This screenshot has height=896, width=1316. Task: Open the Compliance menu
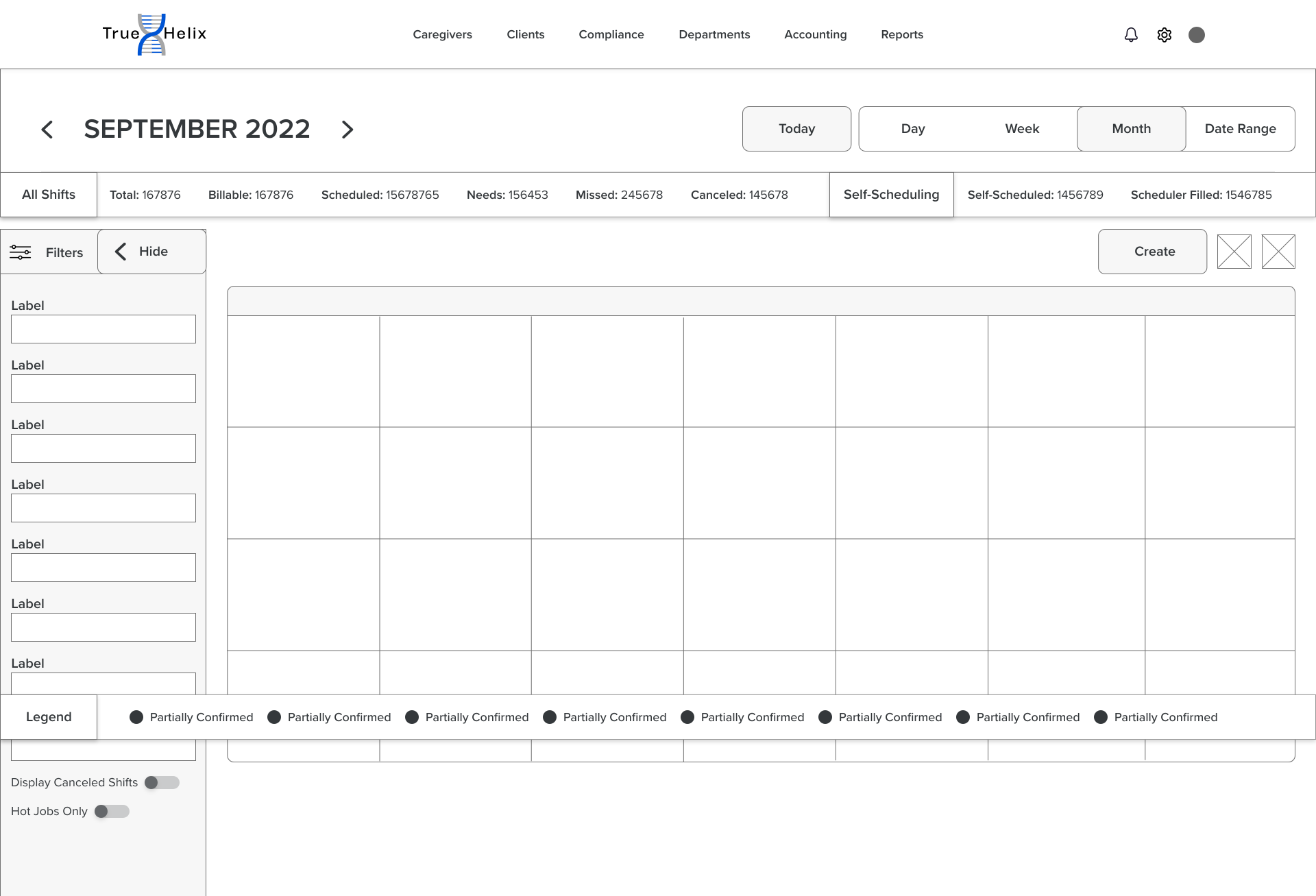(611, 34)
